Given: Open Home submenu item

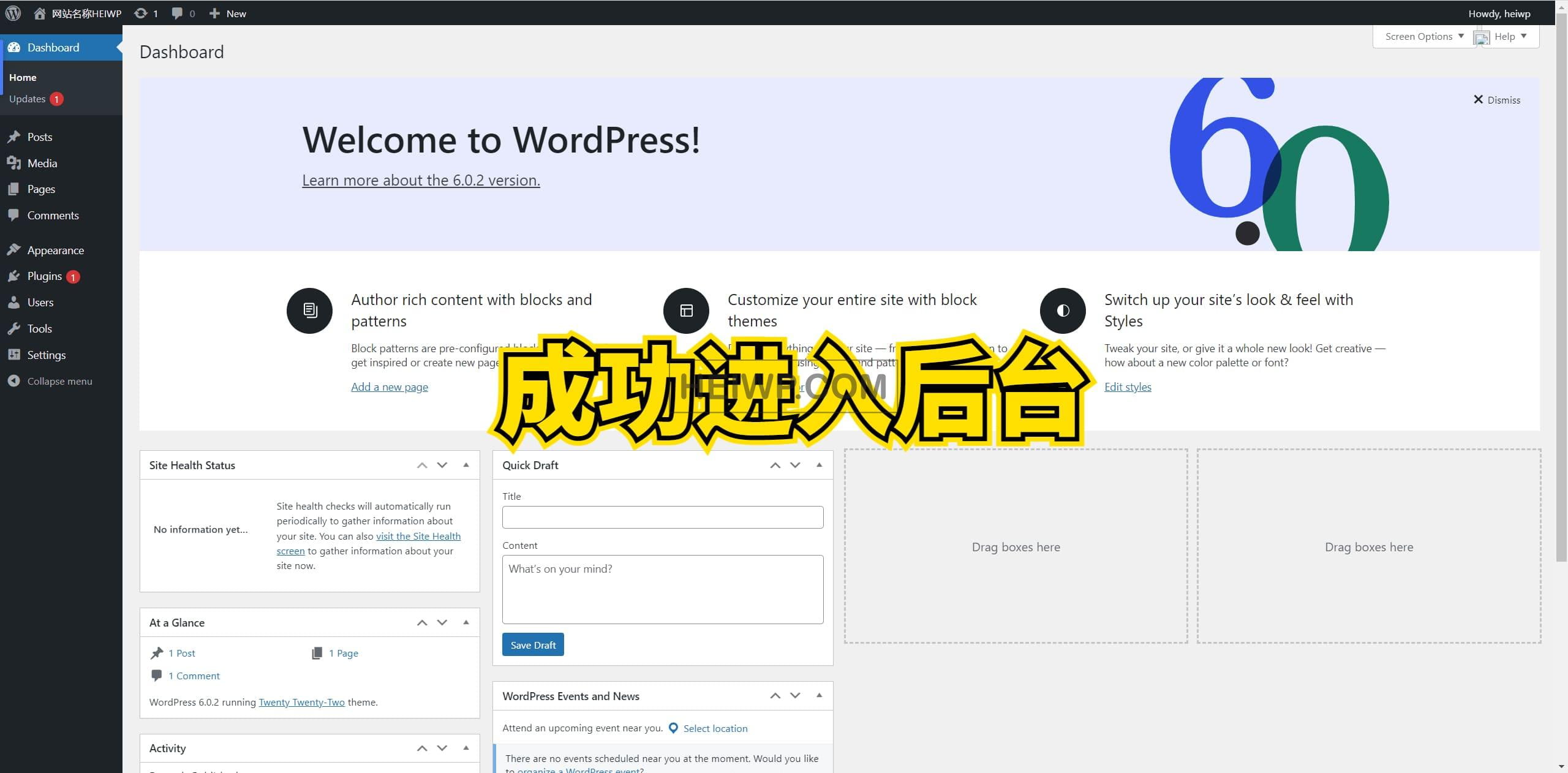Looking at the screenshot, I should point(23,77).
